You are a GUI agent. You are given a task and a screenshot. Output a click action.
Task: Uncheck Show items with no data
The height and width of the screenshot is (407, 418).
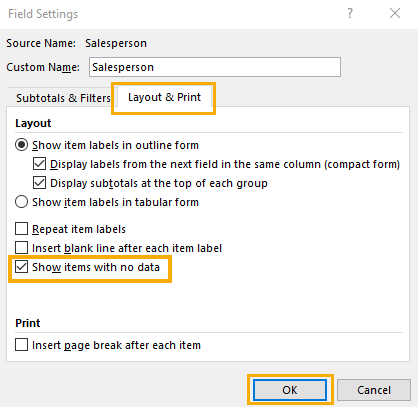[x=21, y=267]
